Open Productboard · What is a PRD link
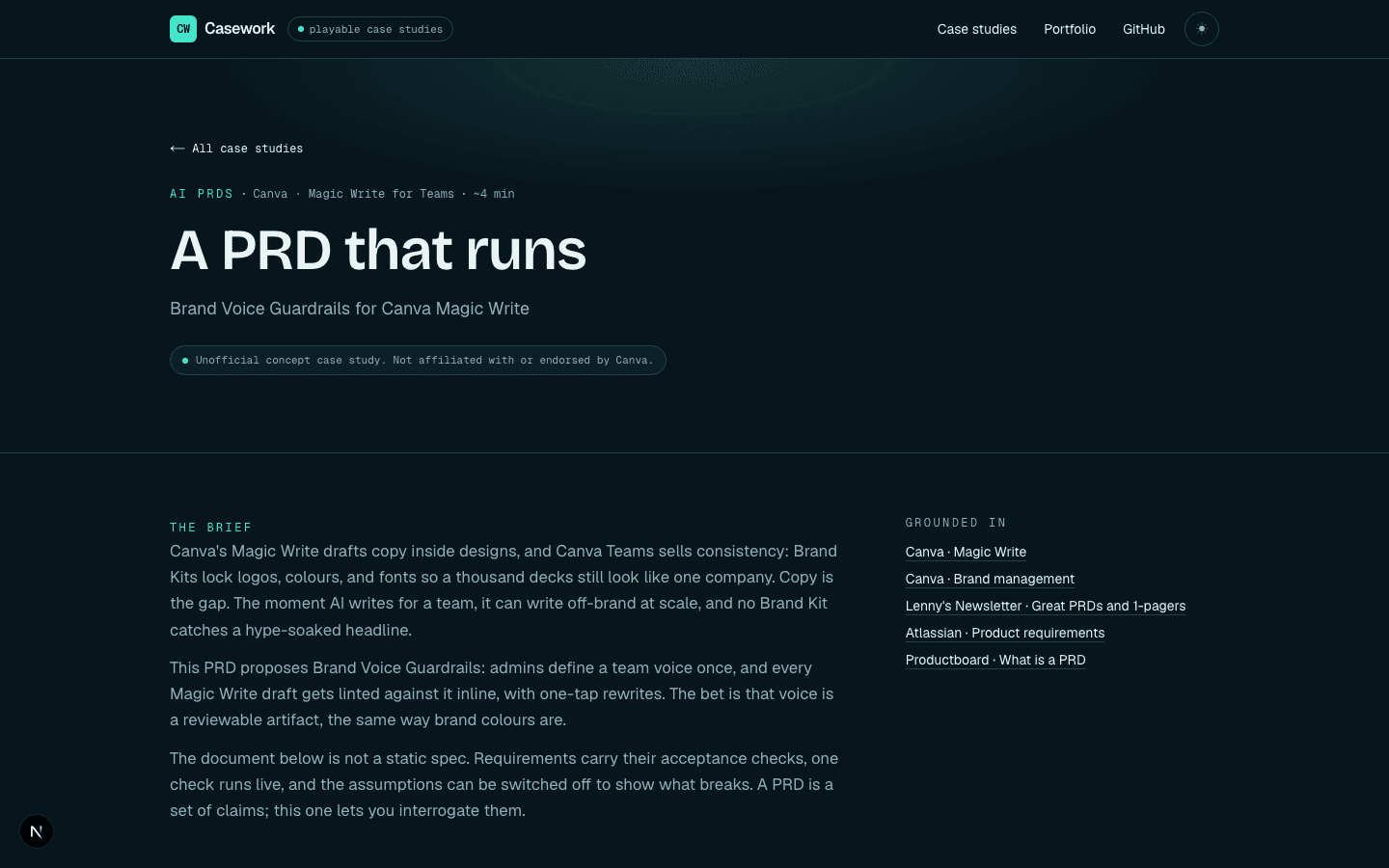Viewport: 1389px width, 868px height. pyautogui.click(x=995, y=660)
